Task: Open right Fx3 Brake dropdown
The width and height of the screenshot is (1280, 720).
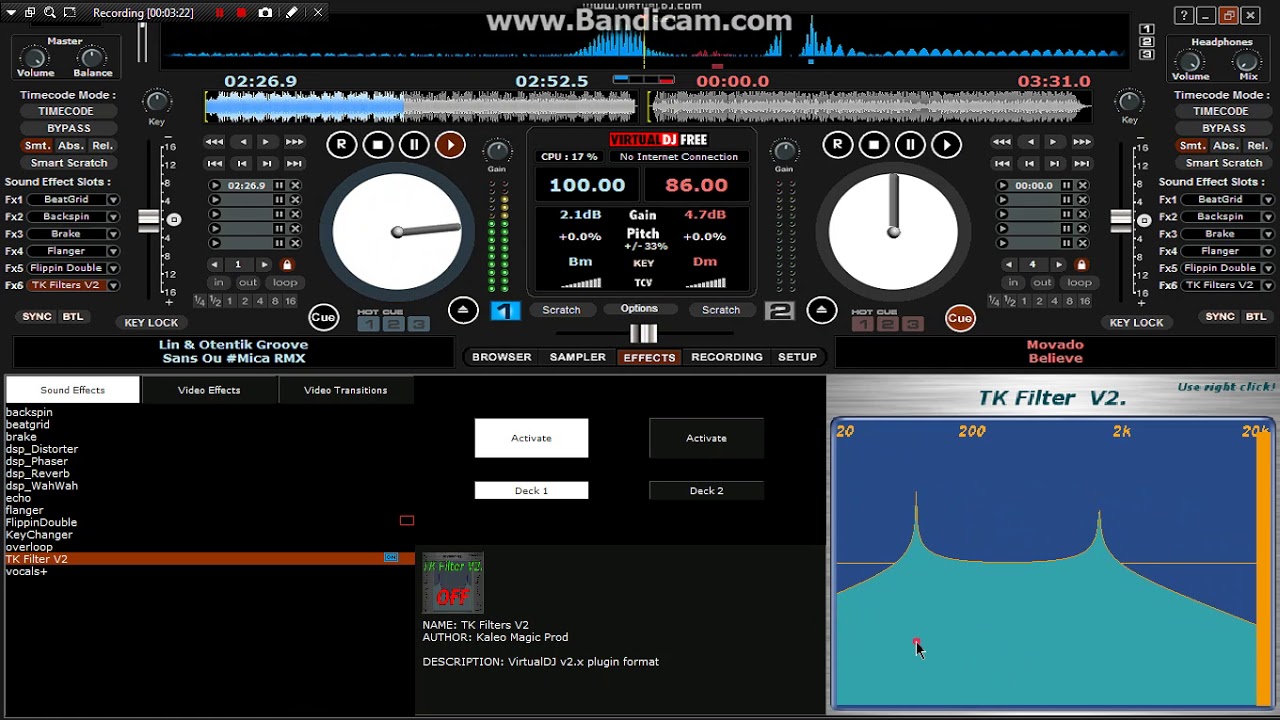Action: click(1267, 234)
